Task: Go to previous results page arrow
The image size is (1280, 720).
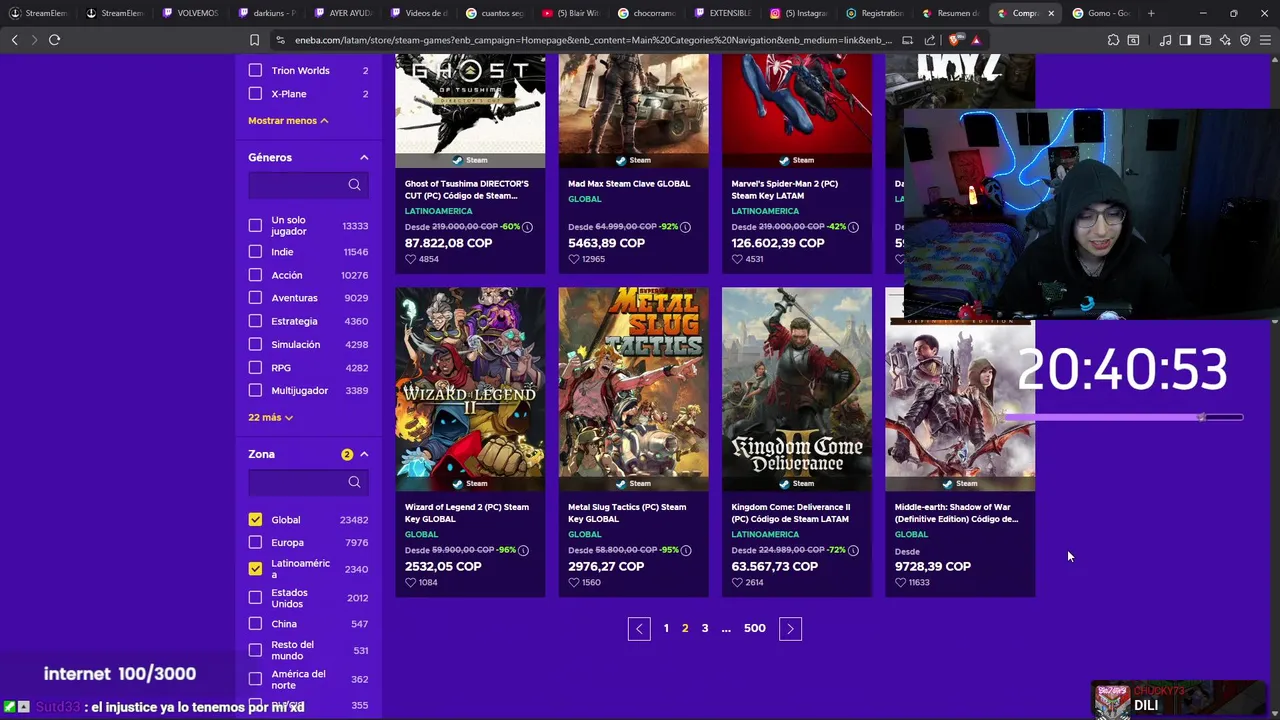Action: click(639, 628)
